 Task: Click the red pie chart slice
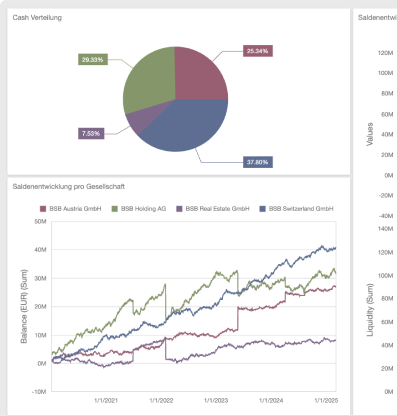(197, 75)
